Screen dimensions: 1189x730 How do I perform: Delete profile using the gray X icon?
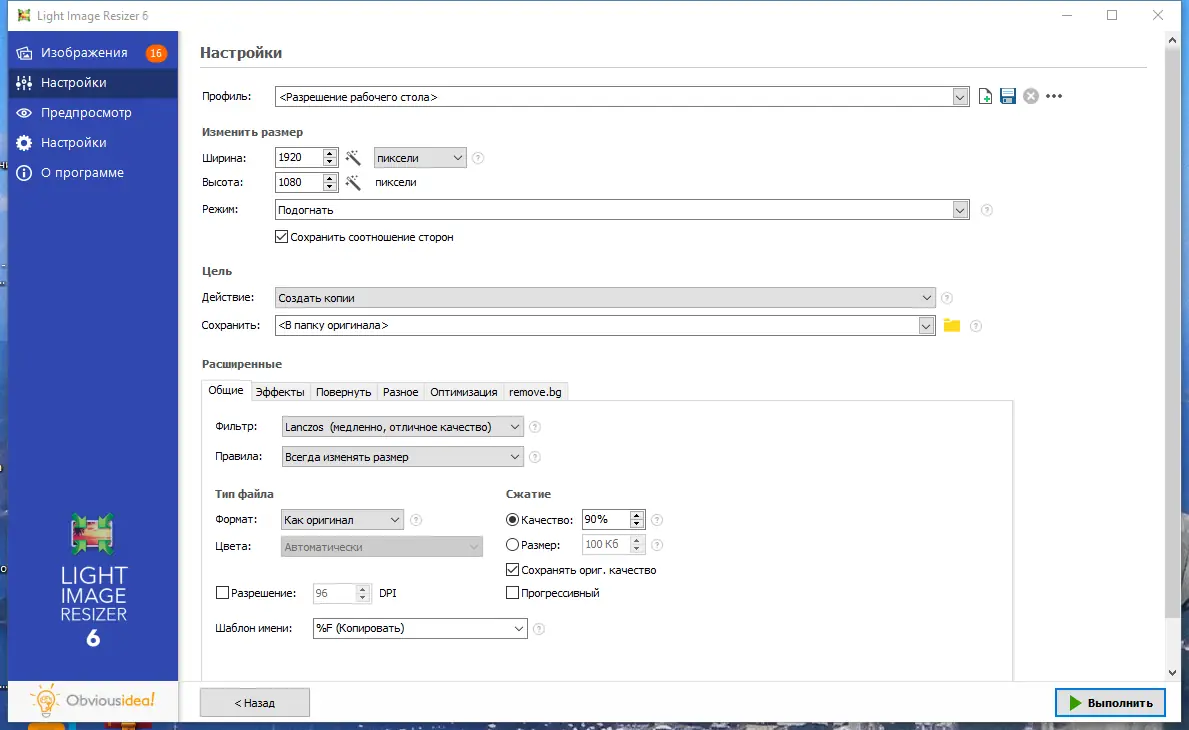click(1031, 96)
